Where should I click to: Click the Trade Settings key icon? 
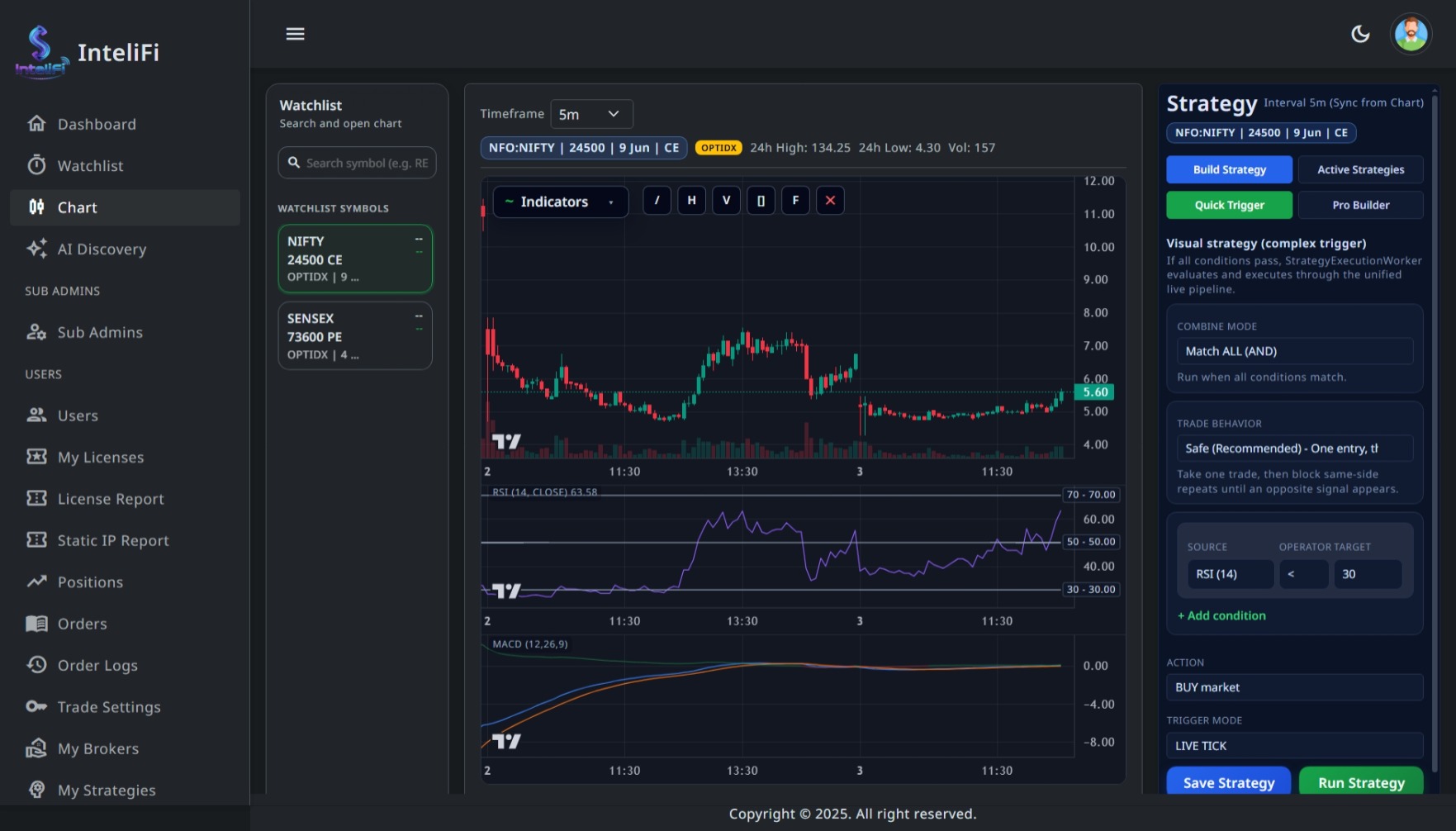(36, 707)
